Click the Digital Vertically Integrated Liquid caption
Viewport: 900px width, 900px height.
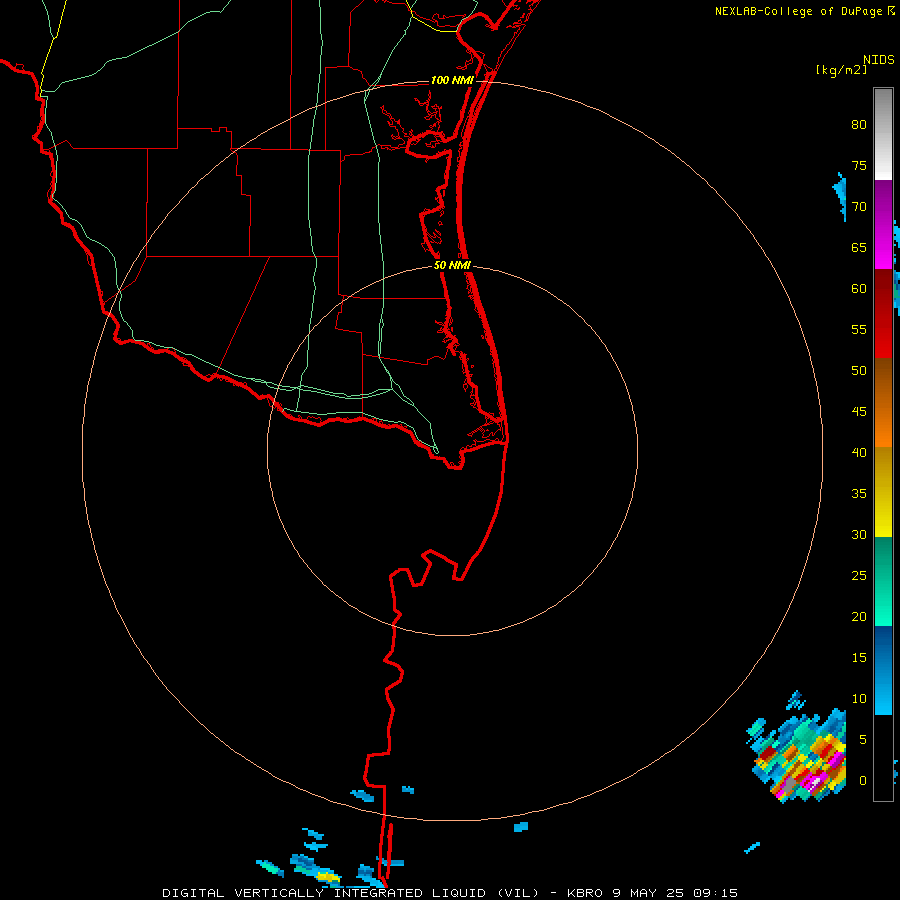[x=449, y=893]
